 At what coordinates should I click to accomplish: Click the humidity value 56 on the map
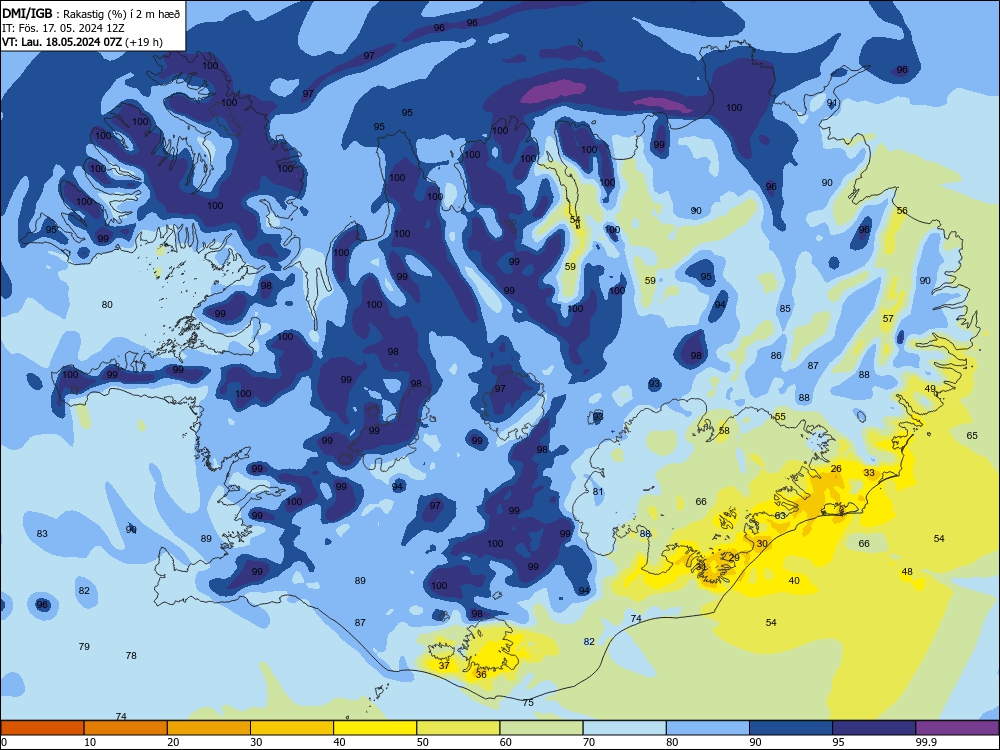902,210
